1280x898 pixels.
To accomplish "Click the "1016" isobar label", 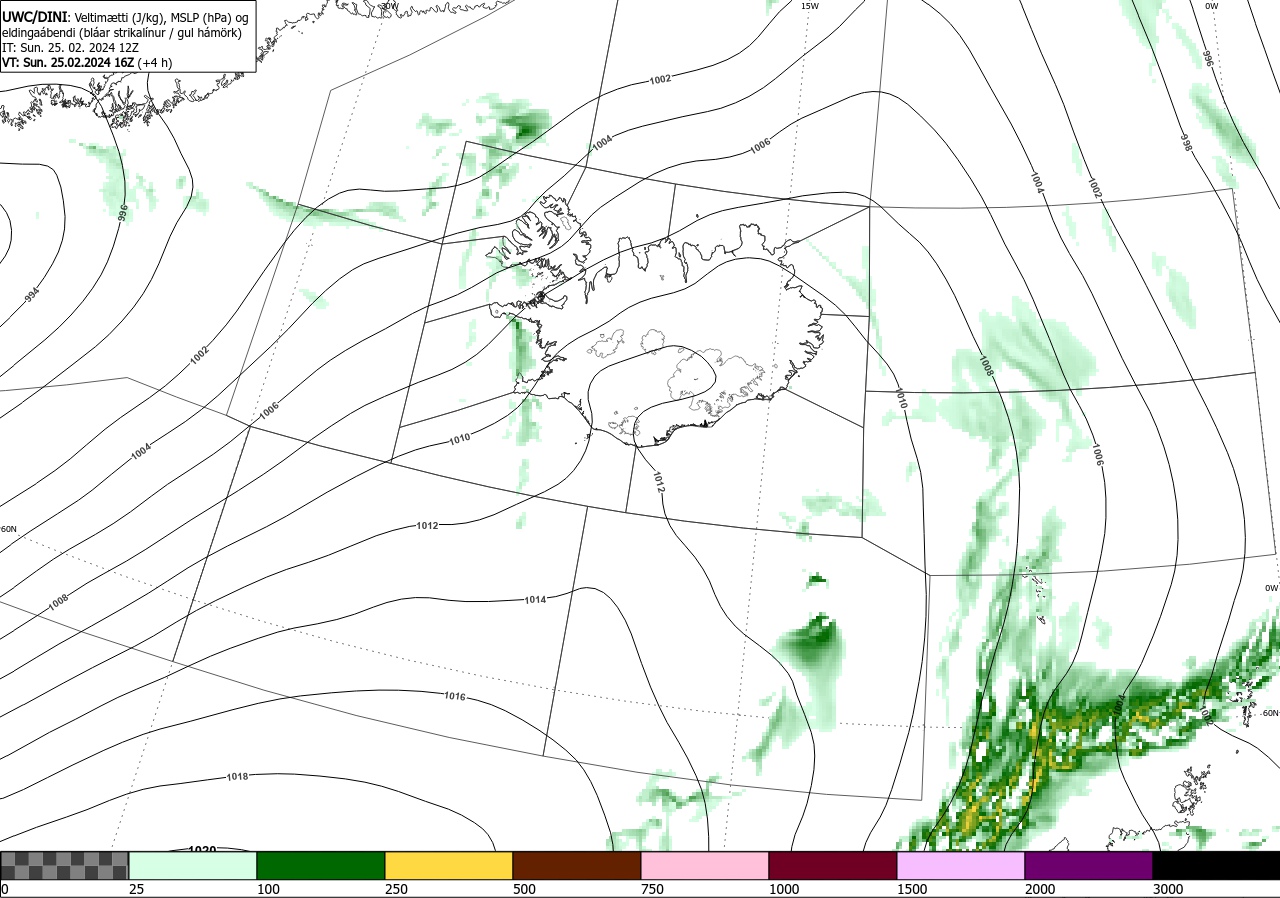I will [455, 696].
